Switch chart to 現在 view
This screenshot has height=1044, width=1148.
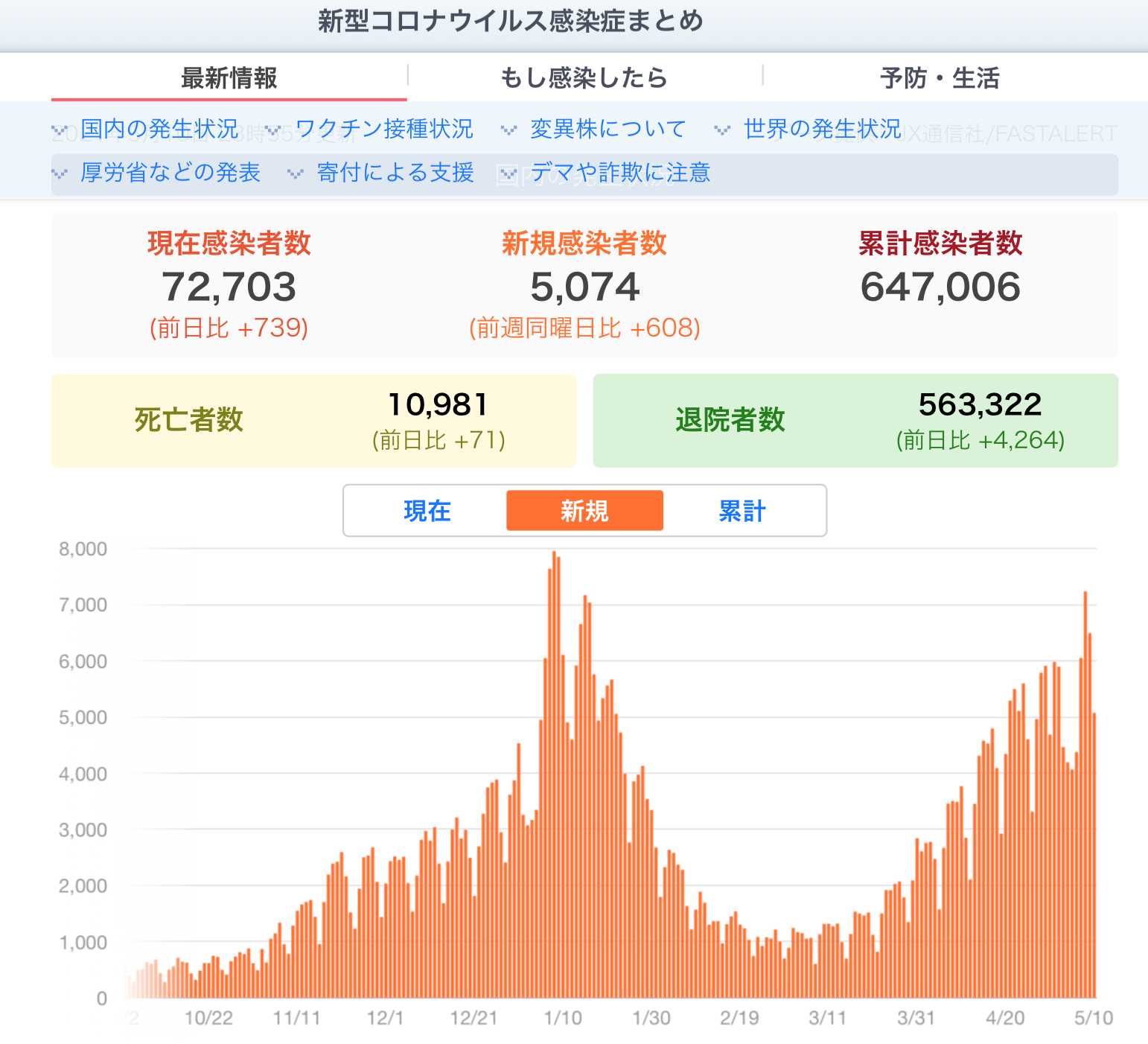[x=427, y=511]
